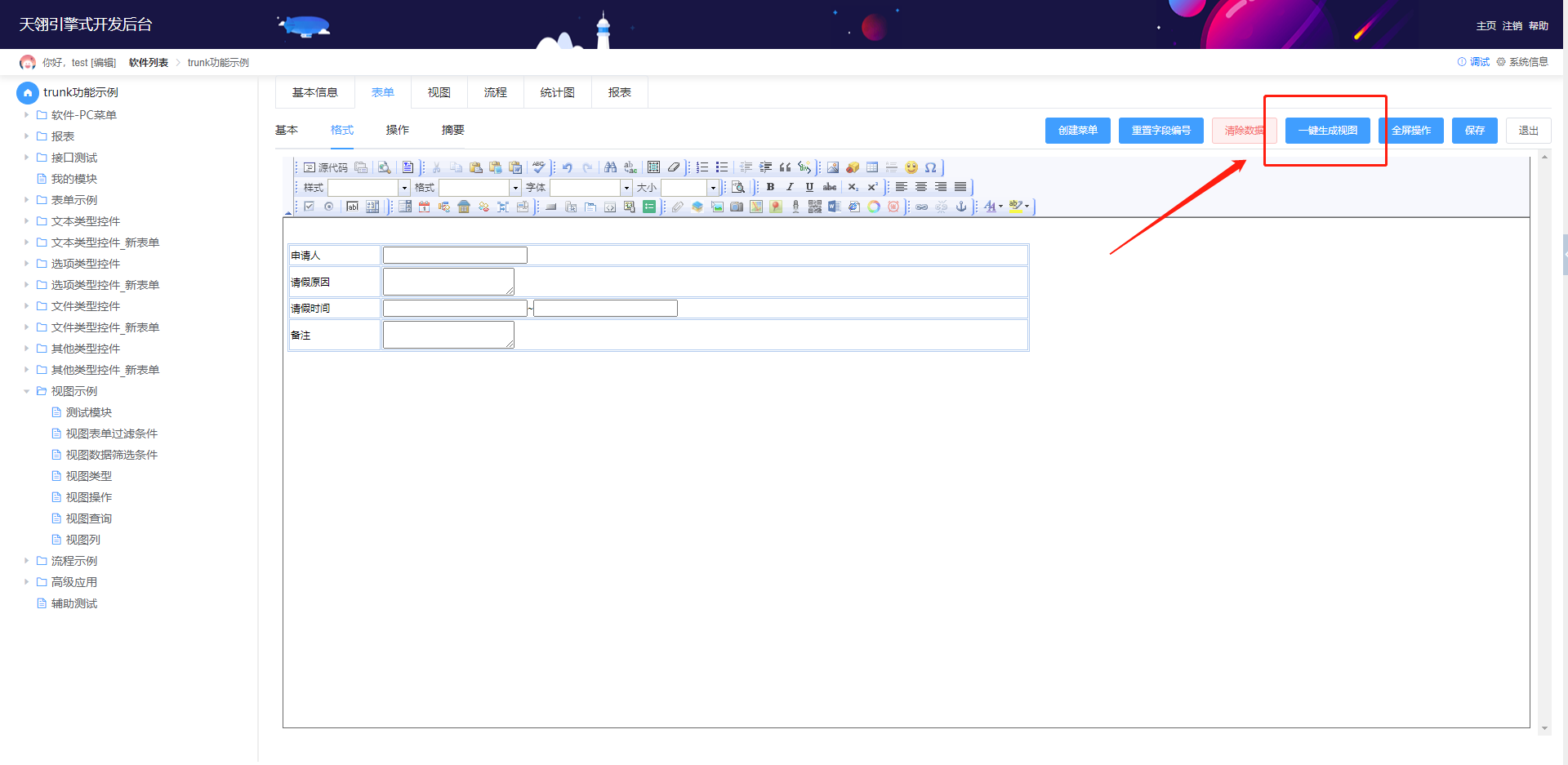The image size is (1568, 765).
Task: Insert a smiley emoticon
Action: point(911,167)
